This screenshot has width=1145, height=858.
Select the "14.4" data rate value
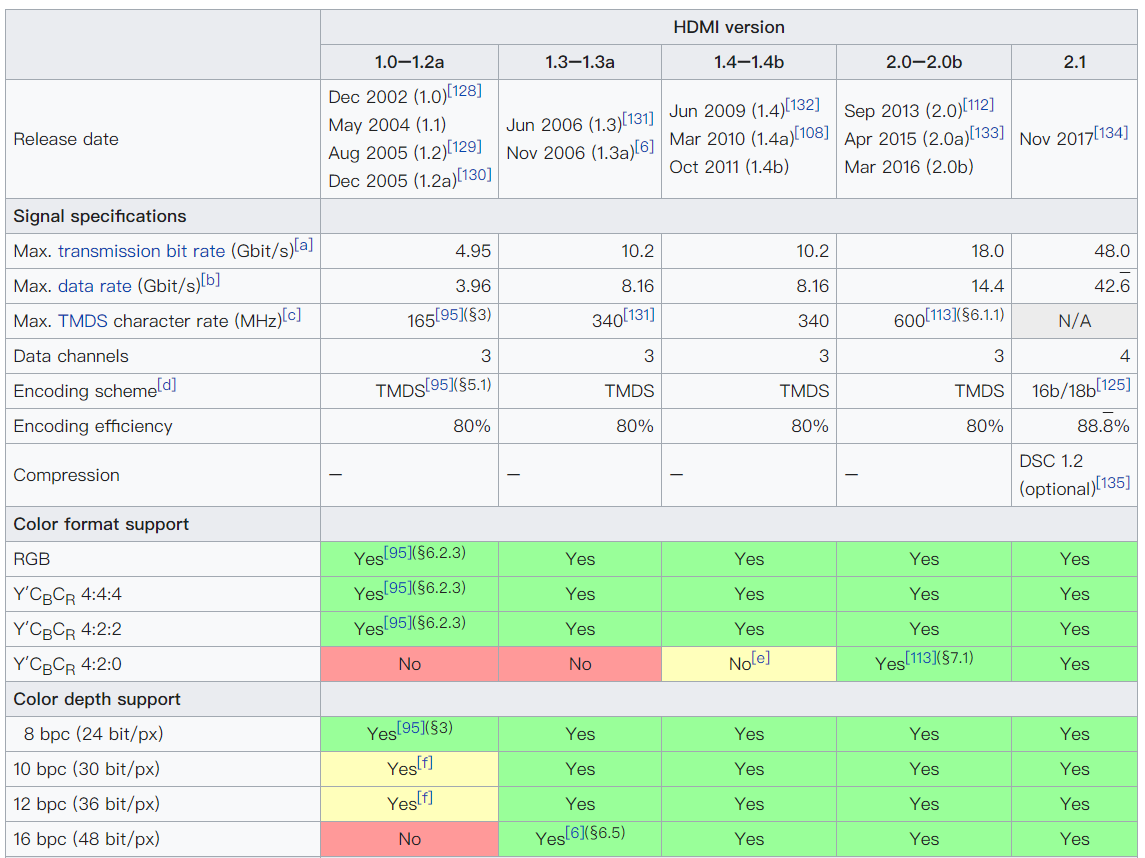coord(987,286)
